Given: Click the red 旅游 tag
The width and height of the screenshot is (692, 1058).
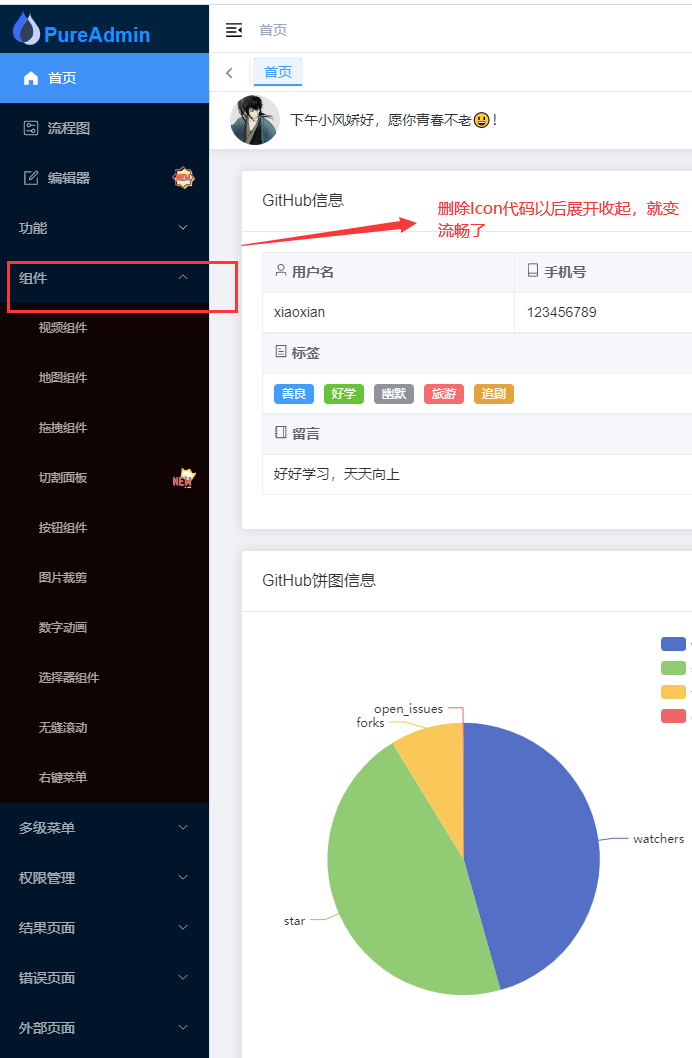Looking at the screenshot, I should point(444,393).
